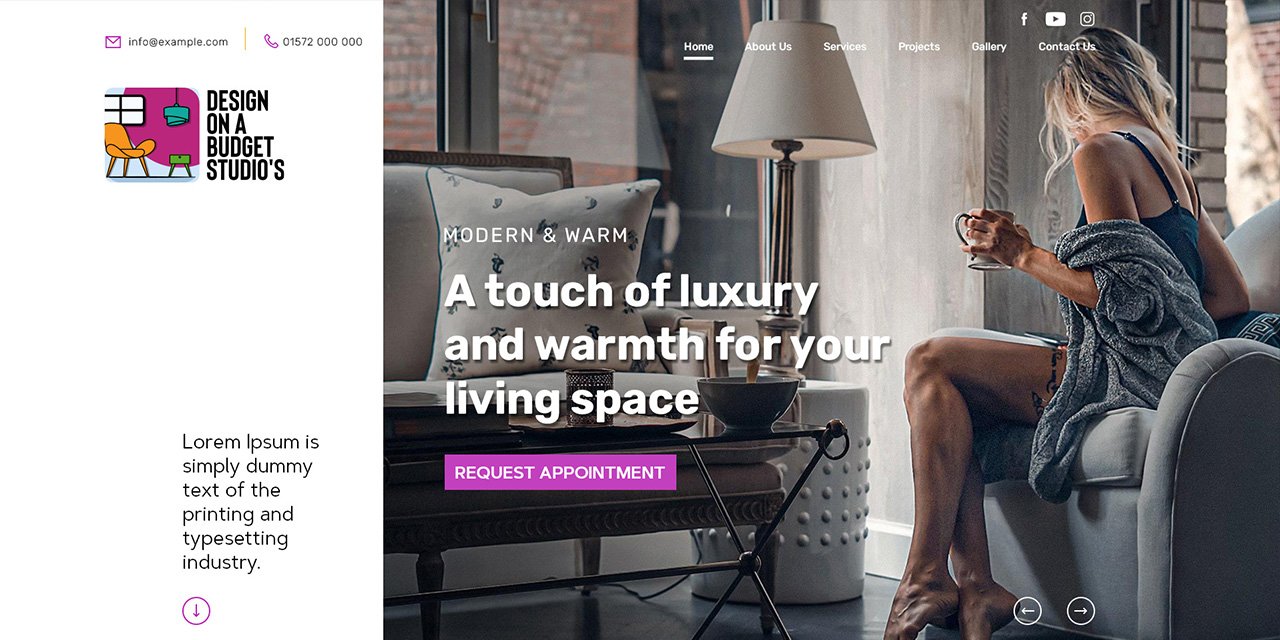Image resolution: width=1280 pixels, height=640 pixels.
Task: Go to previous slide with left arrow
Action: pyautogui.click(x=1027, y=610)
